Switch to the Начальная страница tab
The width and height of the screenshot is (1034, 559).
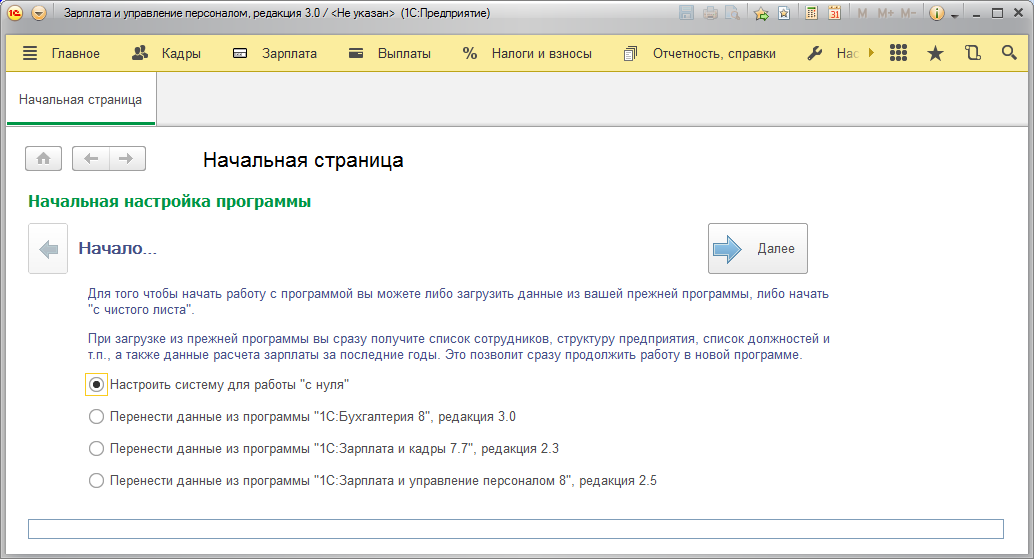(x=80, y=100)
